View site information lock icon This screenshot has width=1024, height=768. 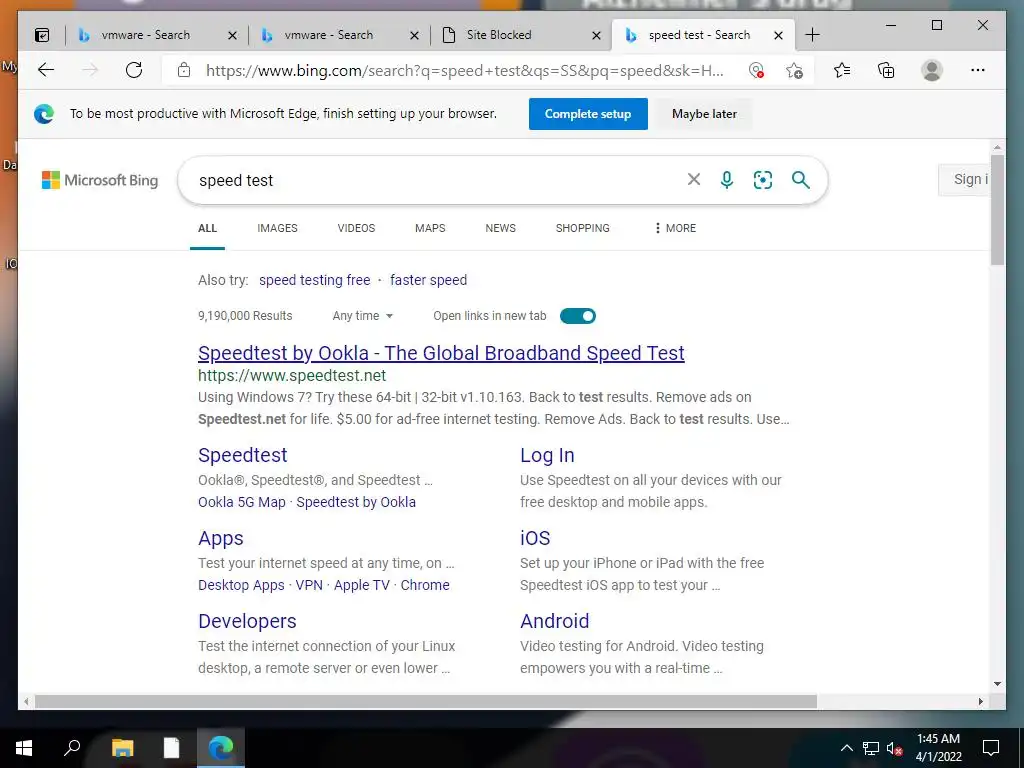click(184, 70)
